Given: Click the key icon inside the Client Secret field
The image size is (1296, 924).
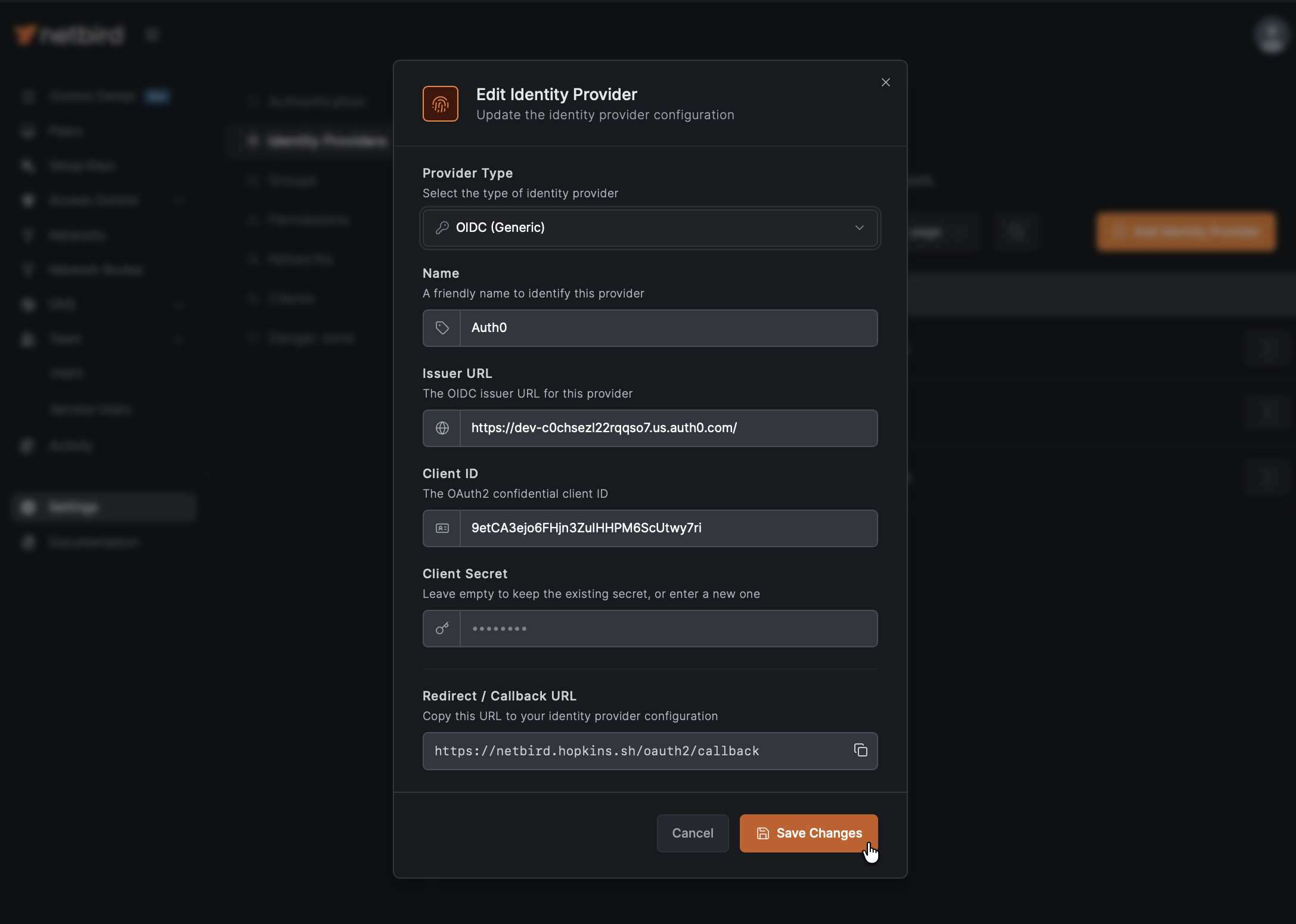Looking at the screenshot, I should (441, 628).
